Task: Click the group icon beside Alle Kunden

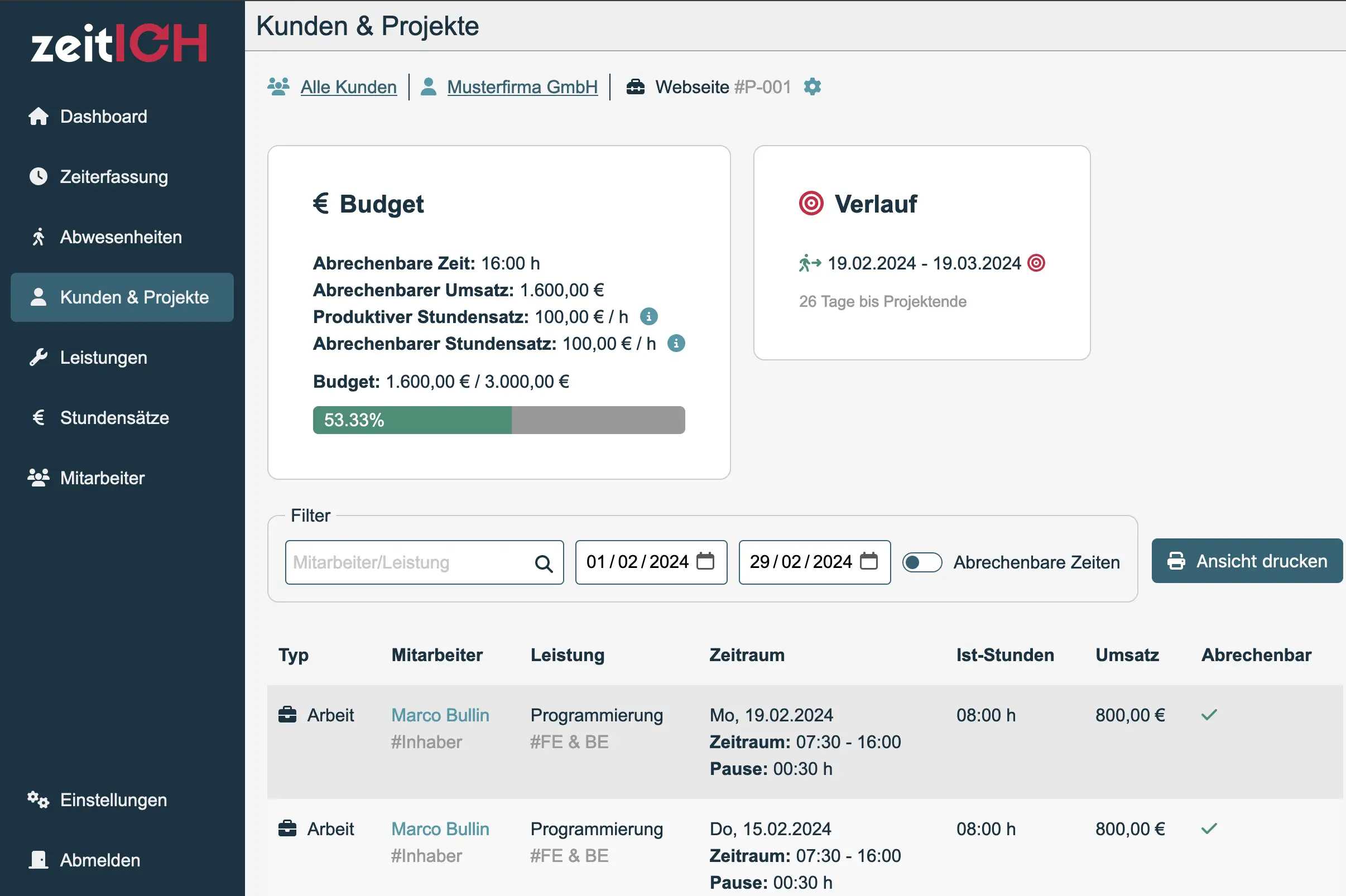Action: tap(278, 87)
